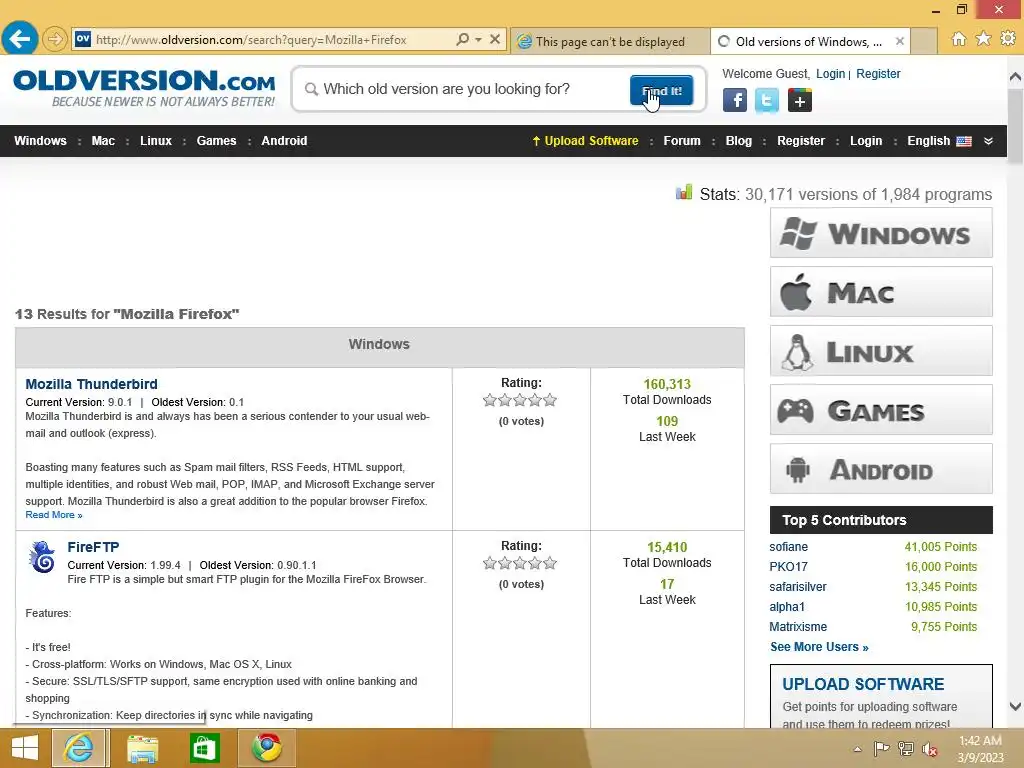Open the IE Tools gear icon
Screen dimensions: 1024x768
pyautogui.click(x=1008, y=39)
